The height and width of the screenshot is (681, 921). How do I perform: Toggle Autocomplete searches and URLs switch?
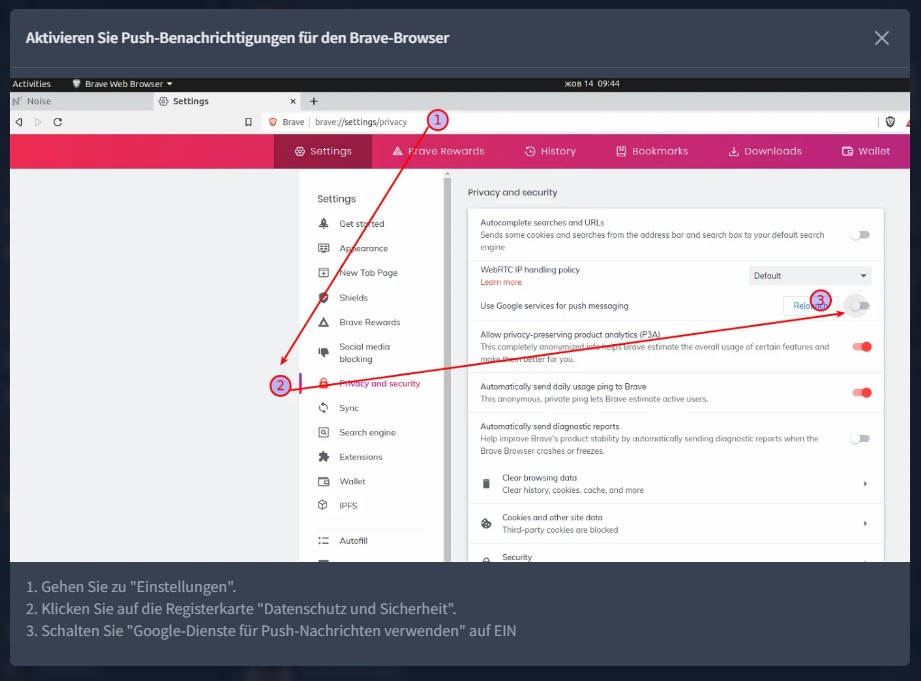(x=861, y=235)
